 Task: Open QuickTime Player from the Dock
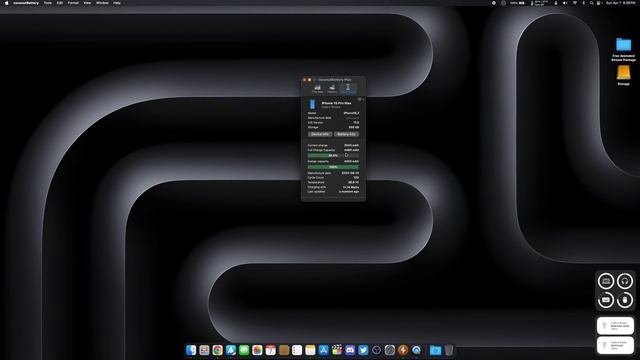(416, 350)
